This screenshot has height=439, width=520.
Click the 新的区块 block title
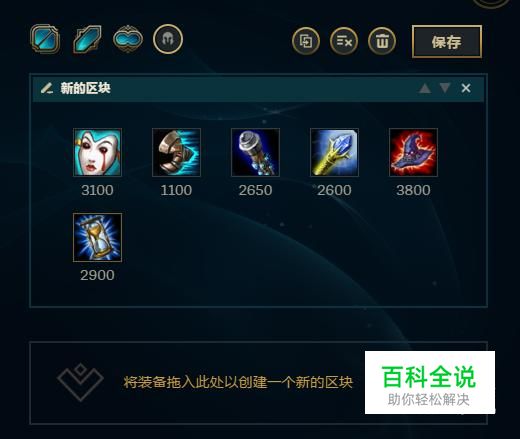85,88
